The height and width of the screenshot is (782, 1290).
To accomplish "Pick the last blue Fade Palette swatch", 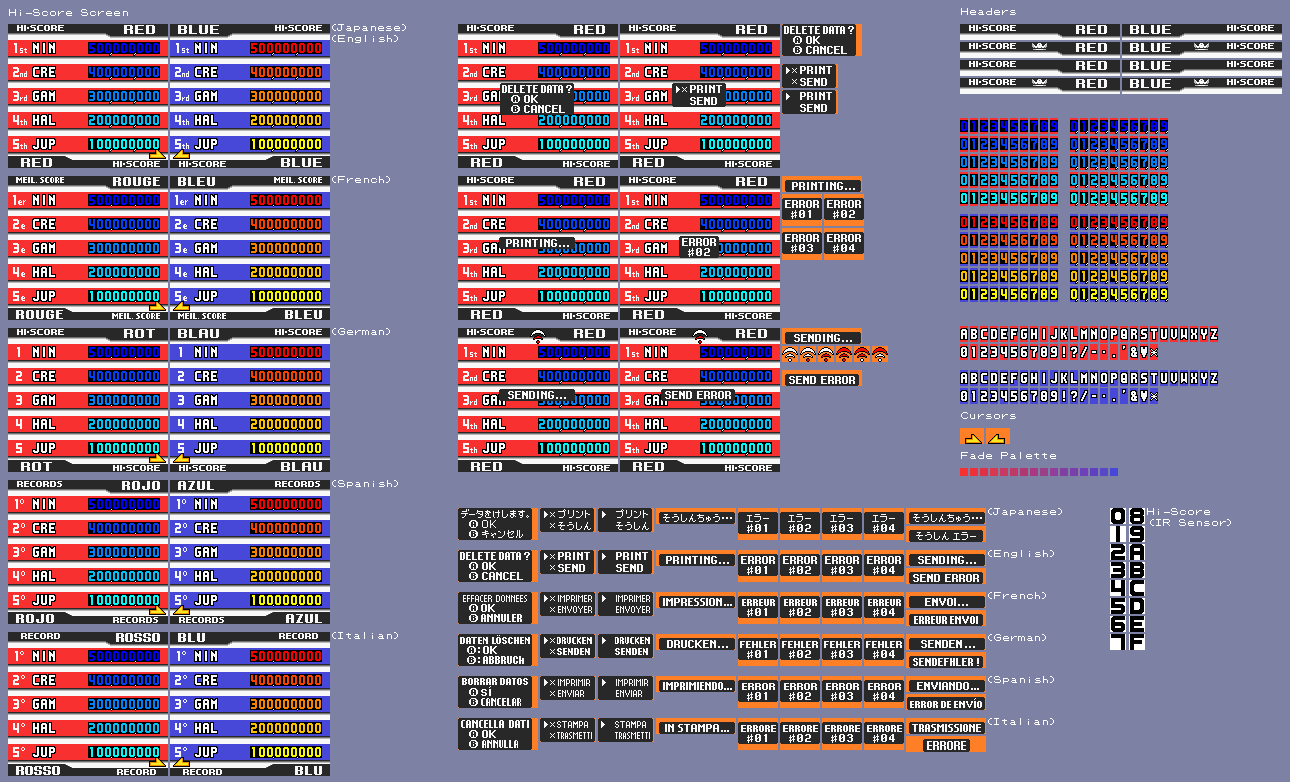I will [1114, 472].
